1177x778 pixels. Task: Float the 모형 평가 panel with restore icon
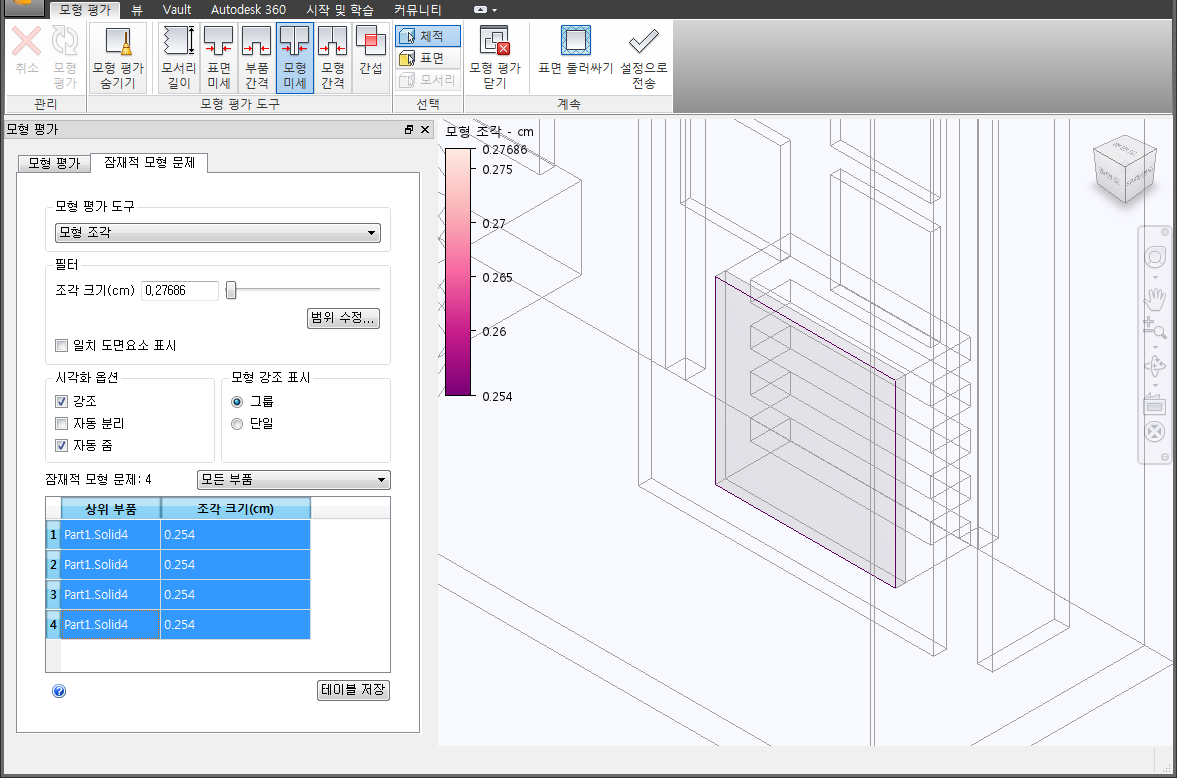click(x=408, y=130)
